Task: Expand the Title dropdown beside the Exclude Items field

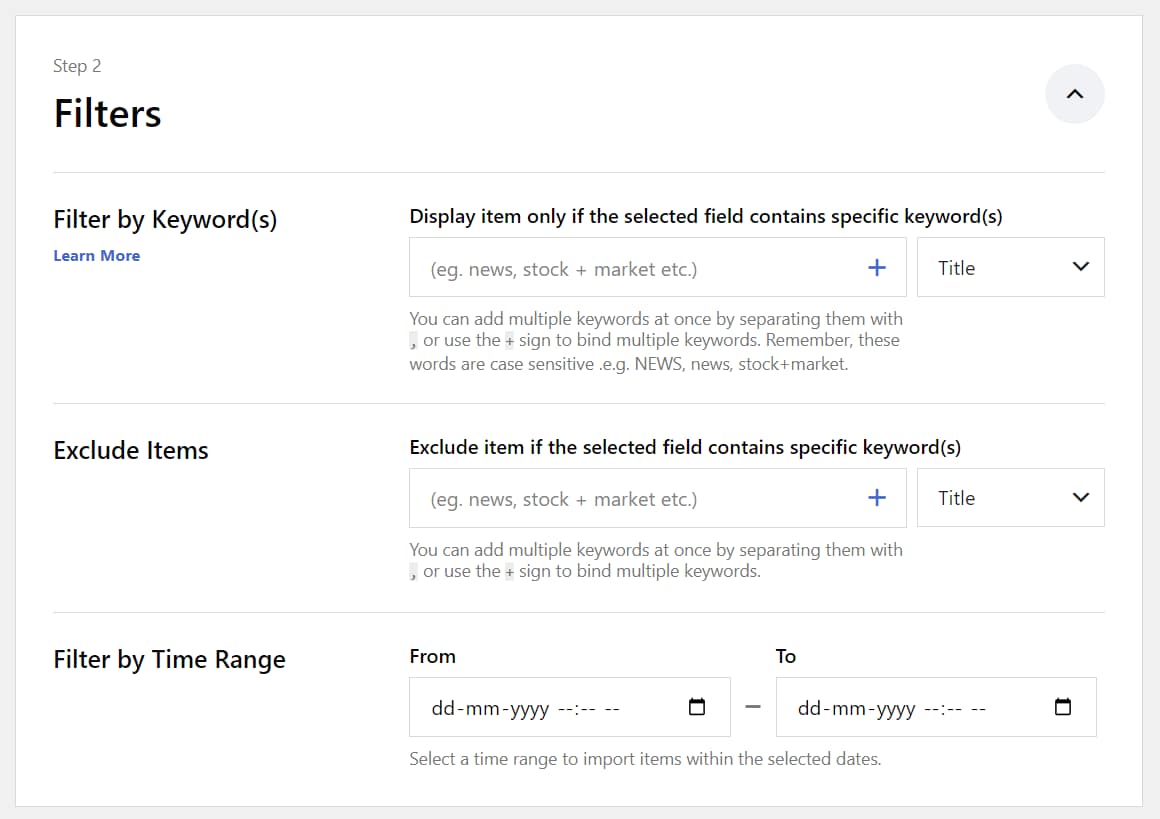Action: pos(1010,498)
